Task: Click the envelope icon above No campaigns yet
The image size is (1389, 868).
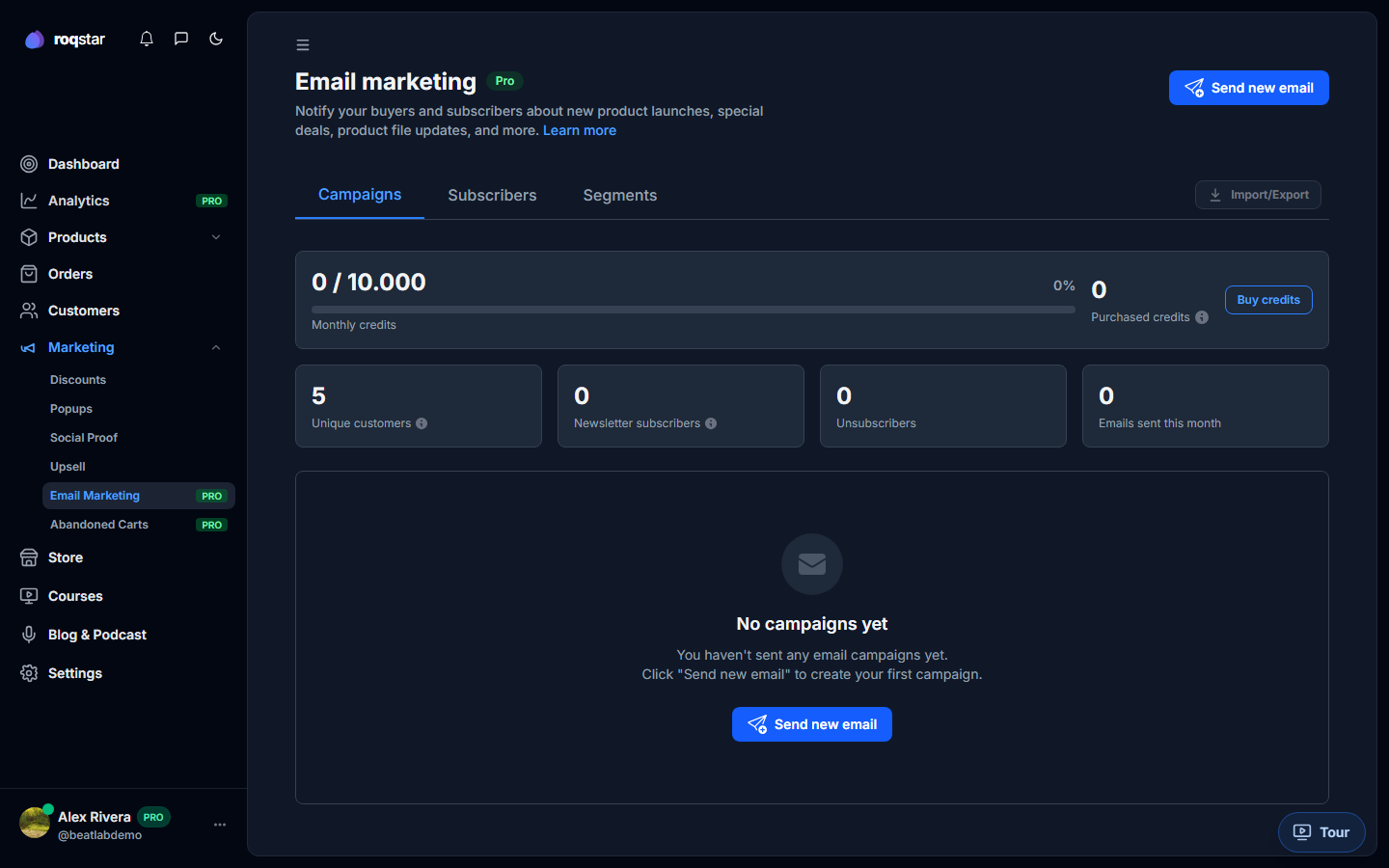Action: click(x=812, y=564)
